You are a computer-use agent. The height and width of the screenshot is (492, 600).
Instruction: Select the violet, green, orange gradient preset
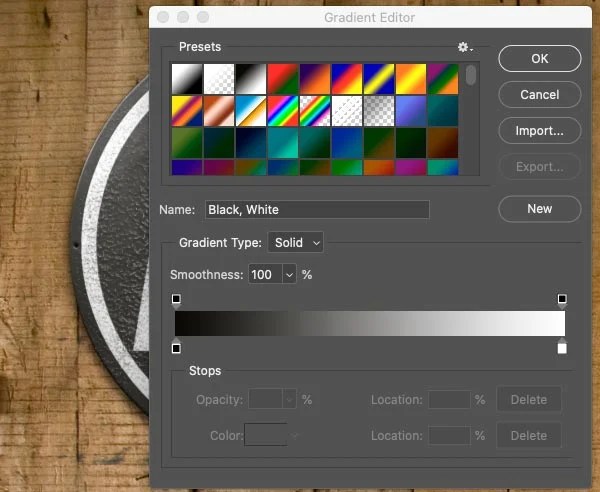point(443,79)
